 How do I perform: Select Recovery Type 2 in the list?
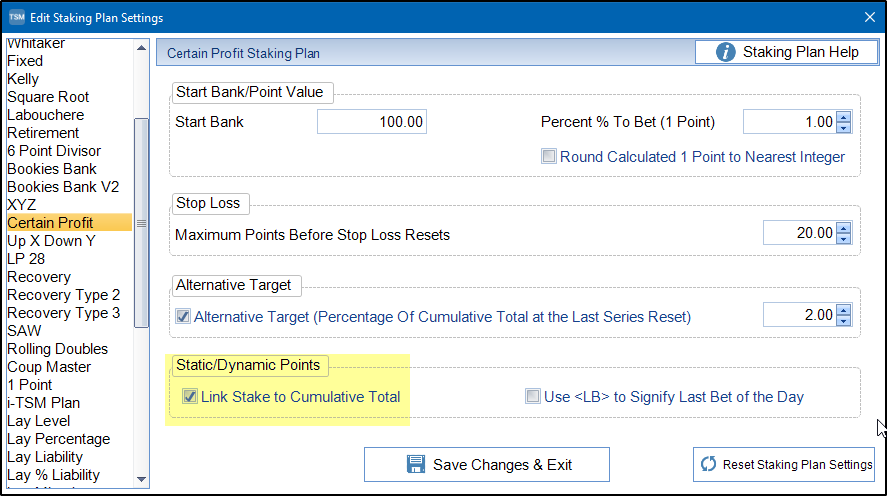(x=63, y=295)
